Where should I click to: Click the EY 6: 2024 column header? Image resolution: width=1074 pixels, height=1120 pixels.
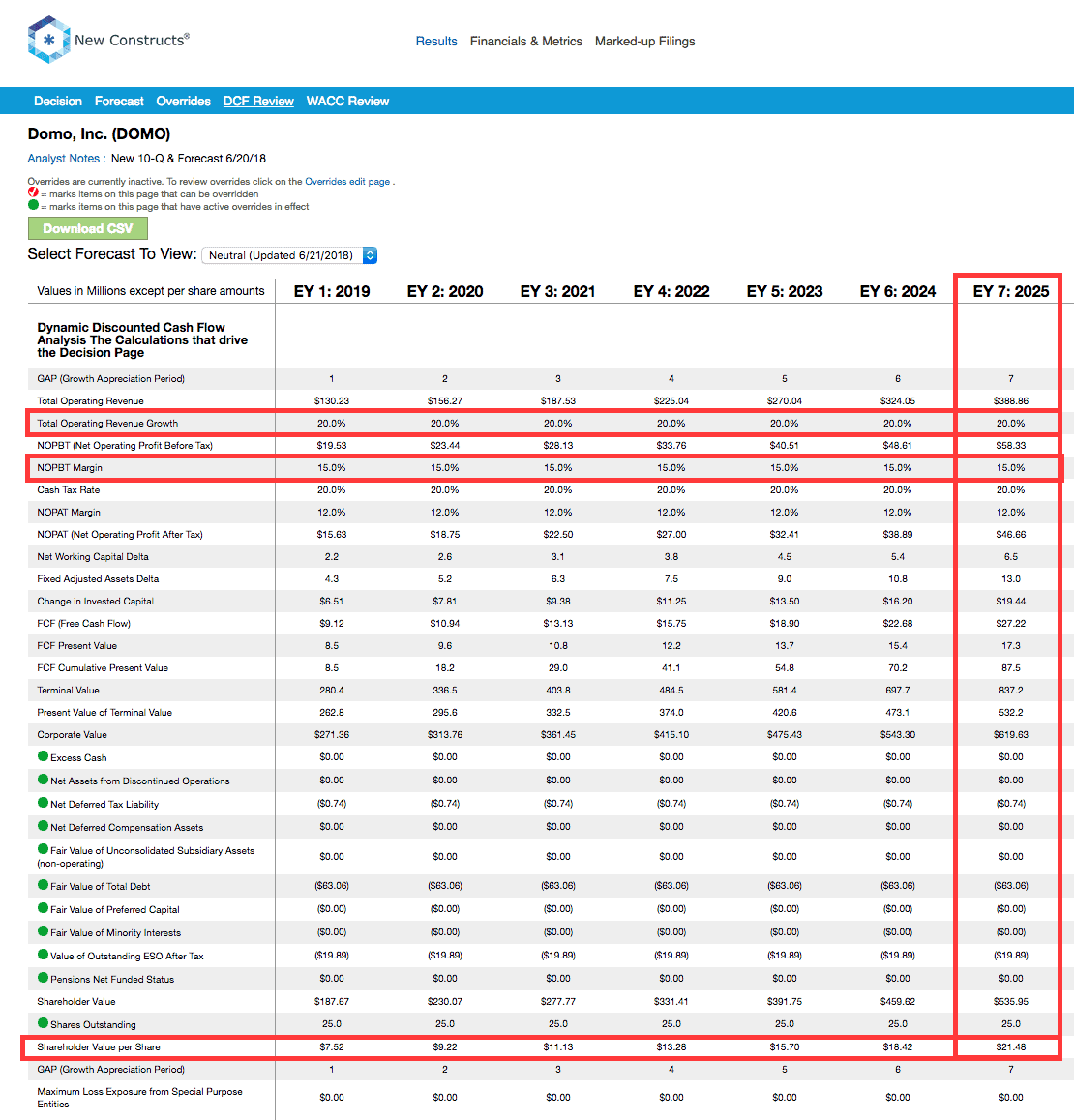pos(898,291)
